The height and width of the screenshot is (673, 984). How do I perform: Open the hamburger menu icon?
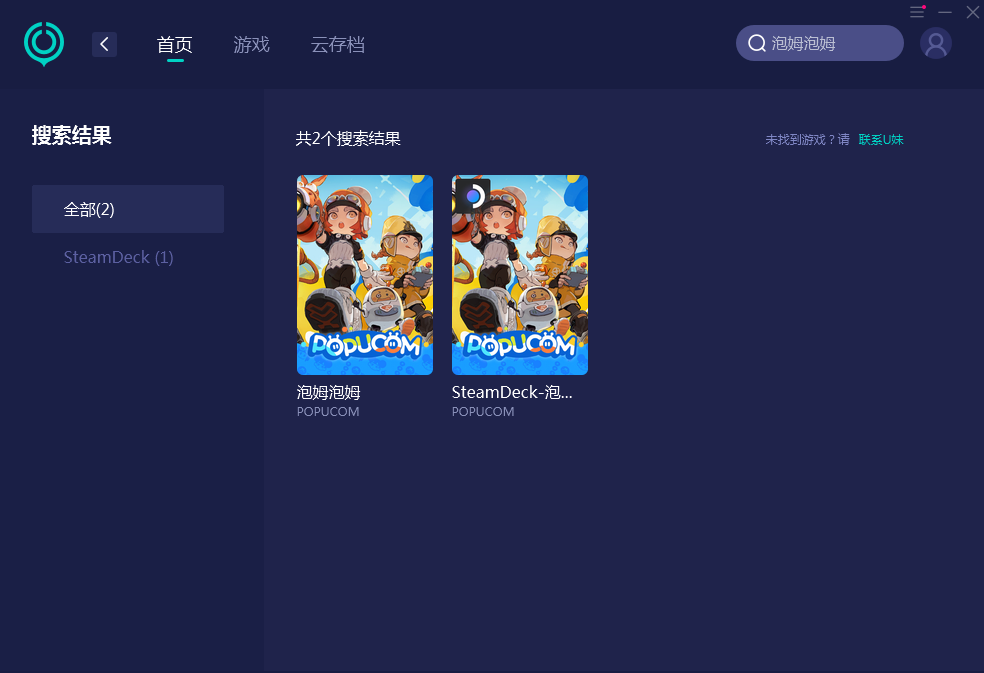(917, 12)
